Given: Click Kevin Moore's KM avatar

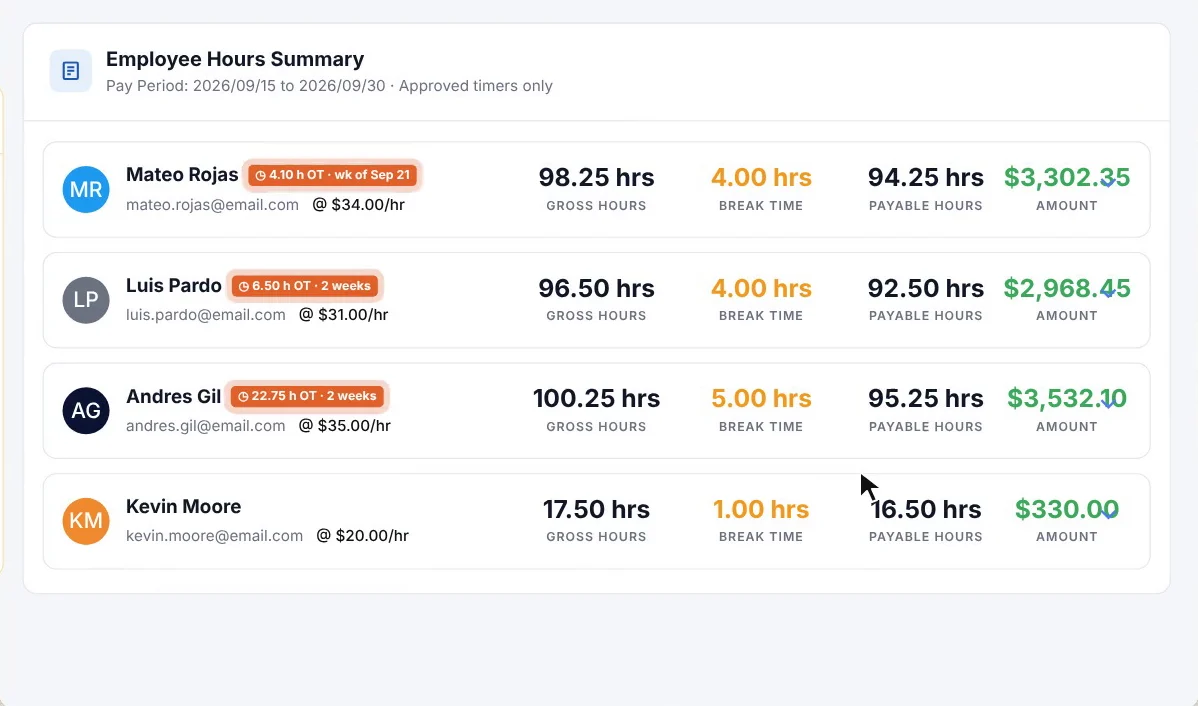Looking at the screenshot, I should tap(86, 521).
